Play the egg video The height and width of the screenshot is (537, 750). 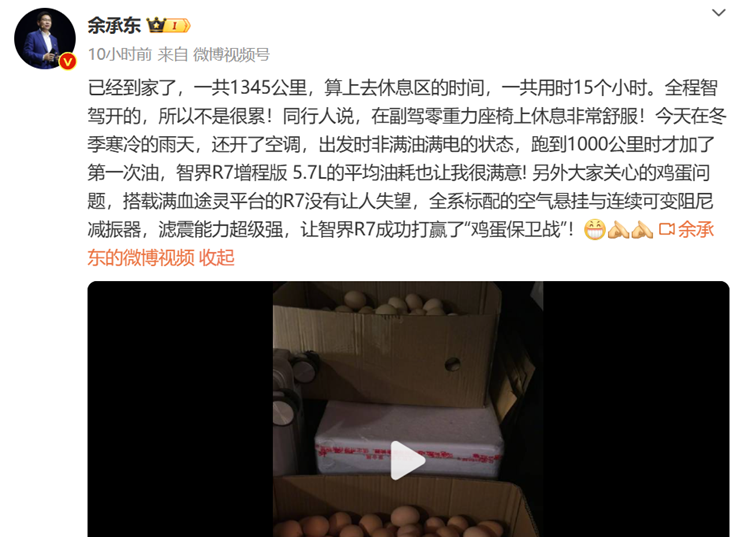(x=408, y=460)
